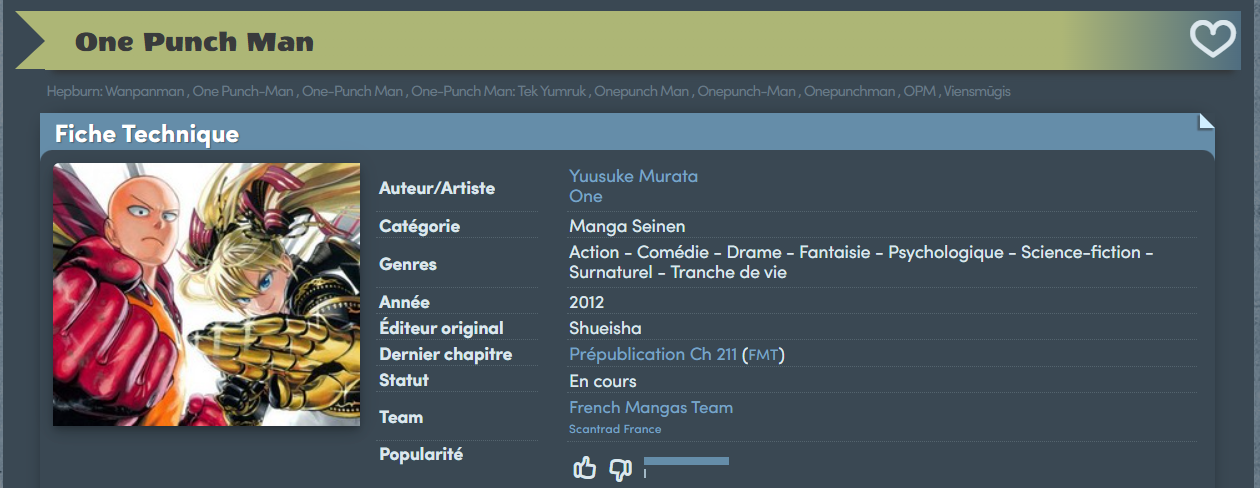Image resolution: width=1260 pixels, height=488 pixels.
Task: Click the heart favorite icon
Action: point(1212,39)
